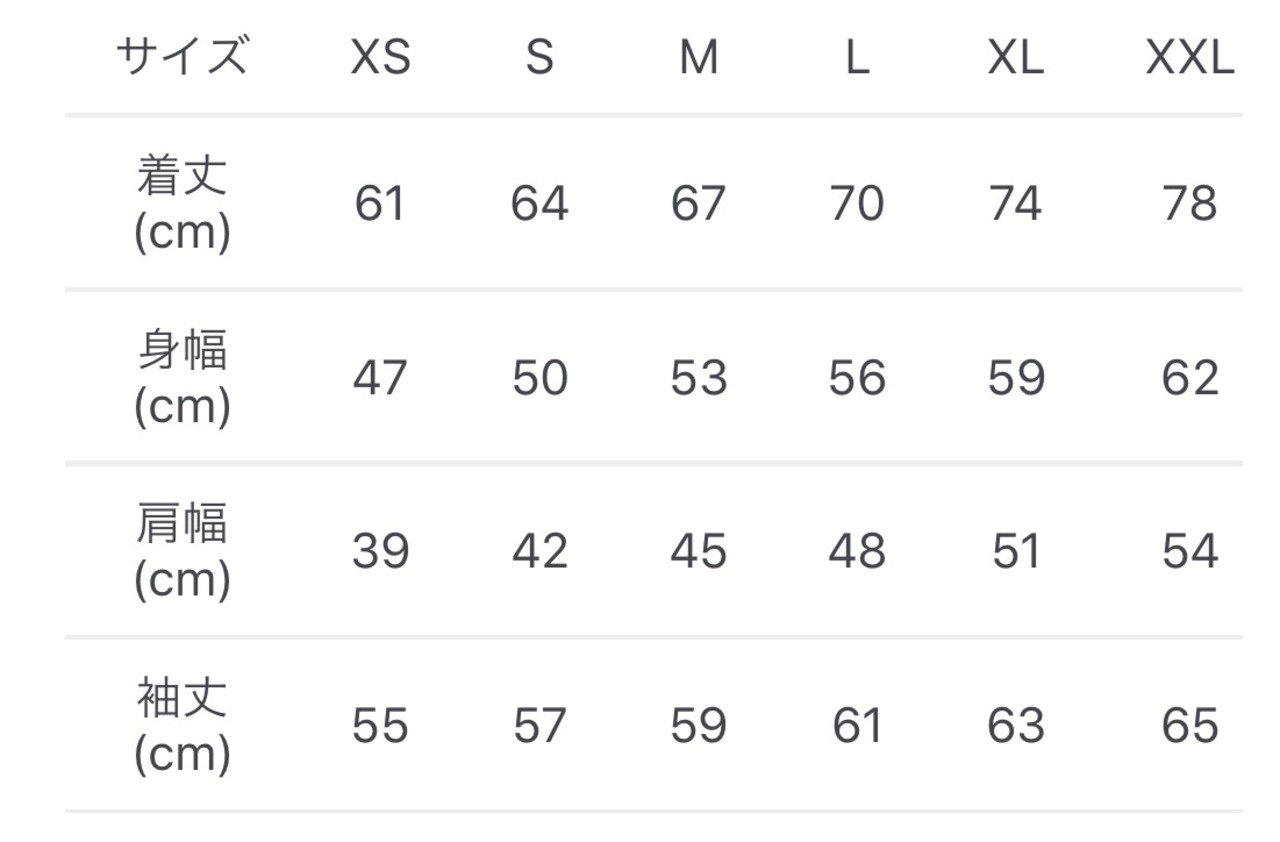
Task: Click the 肩幅 (cm) row label
Action: 182,551
